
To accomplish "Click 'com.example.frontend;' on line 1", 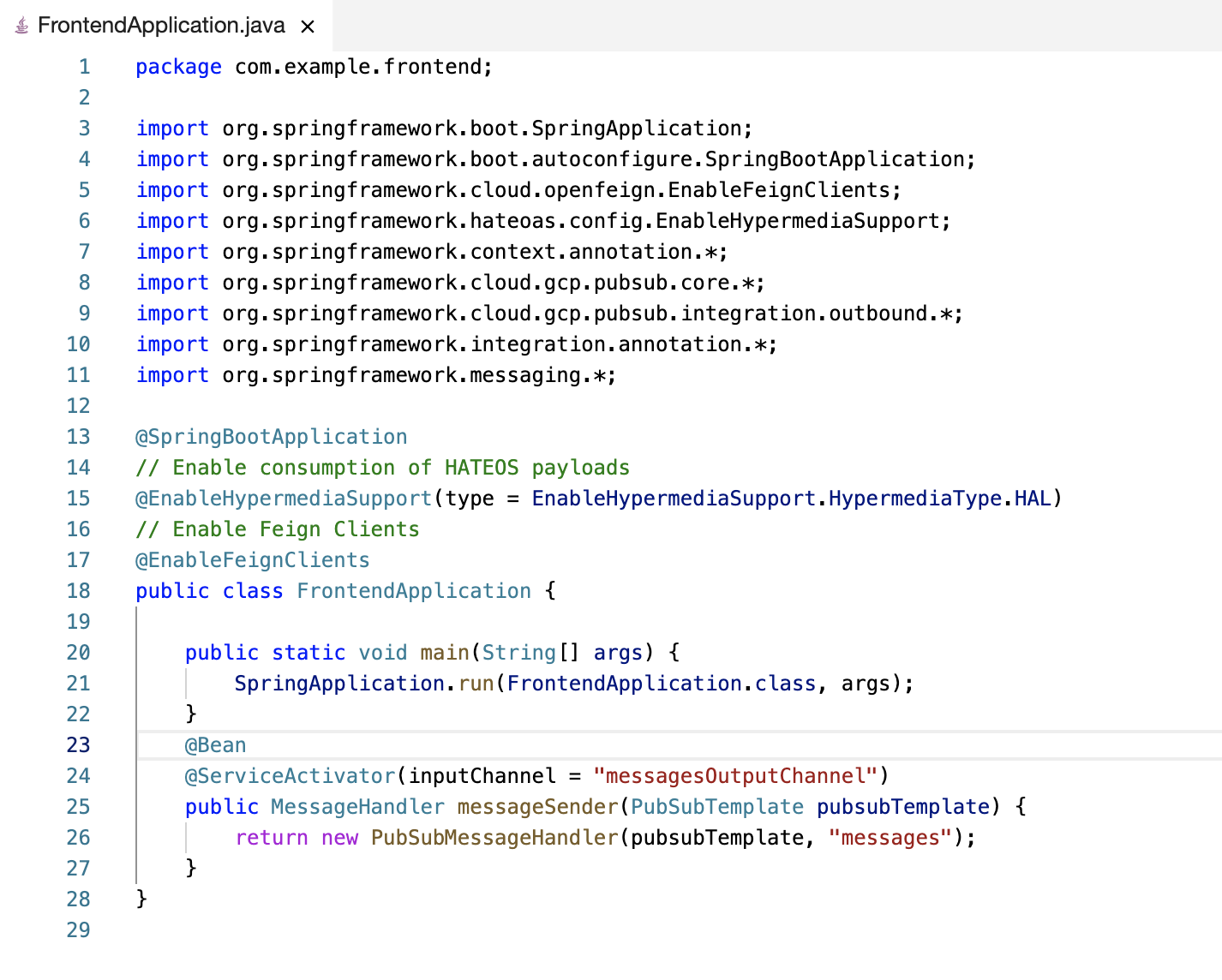I will click(364, 67).
